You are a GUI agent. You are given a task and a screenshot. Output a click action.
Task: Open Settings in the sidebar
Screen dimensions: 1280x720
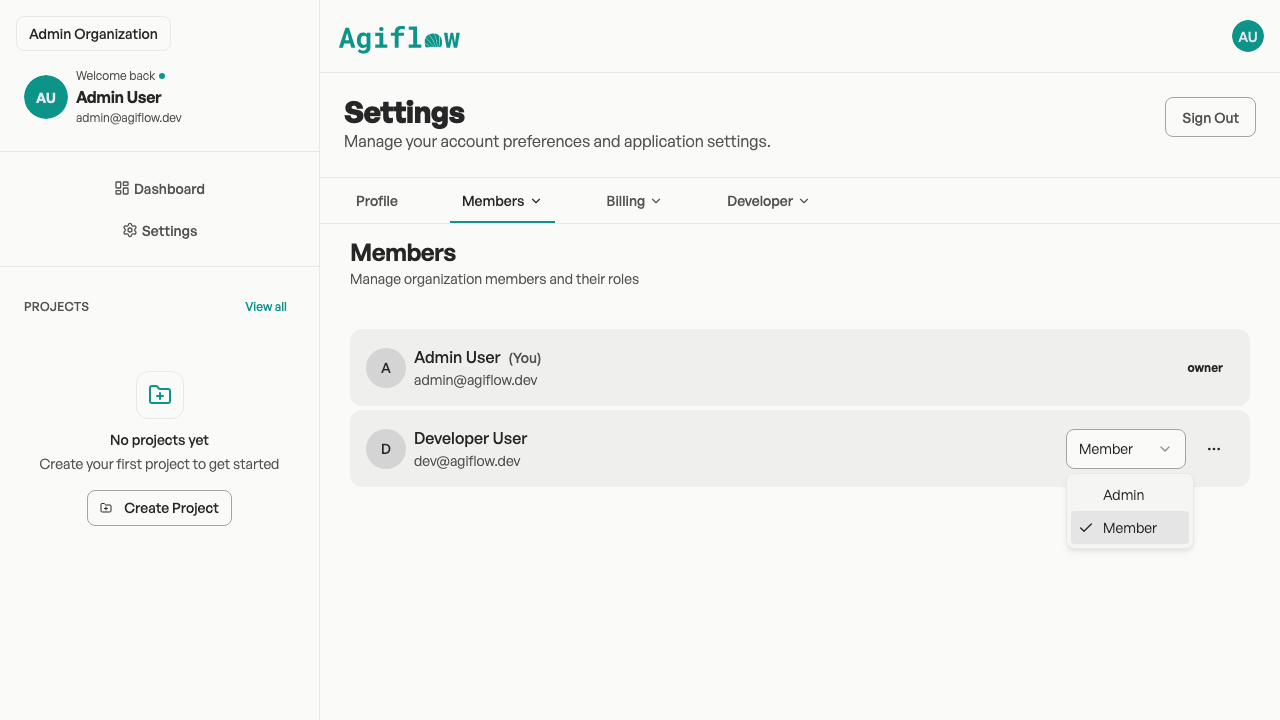pyautogui.click(x=160, y=230)
